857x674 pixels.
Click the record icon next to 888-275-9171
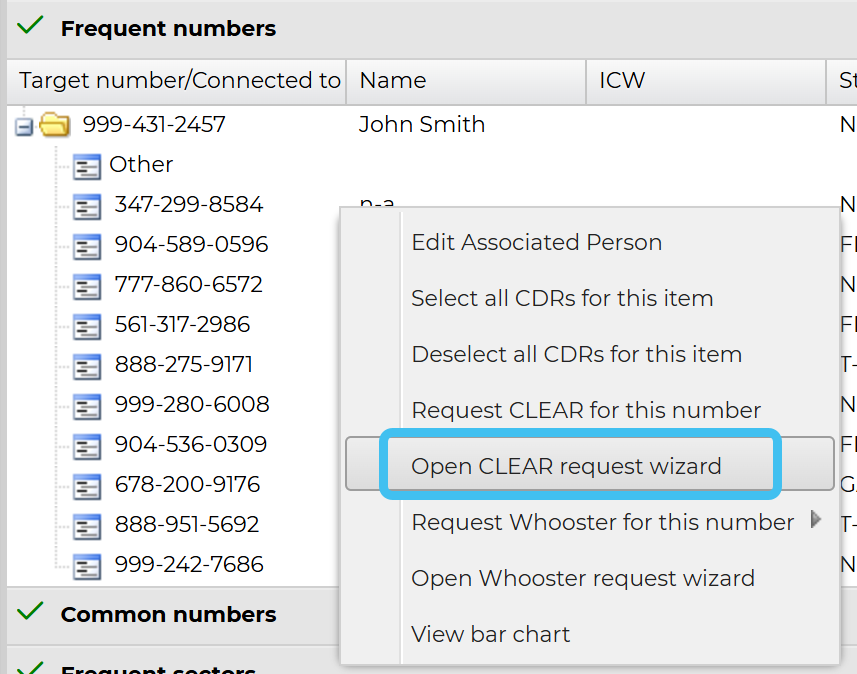[88, 366]
